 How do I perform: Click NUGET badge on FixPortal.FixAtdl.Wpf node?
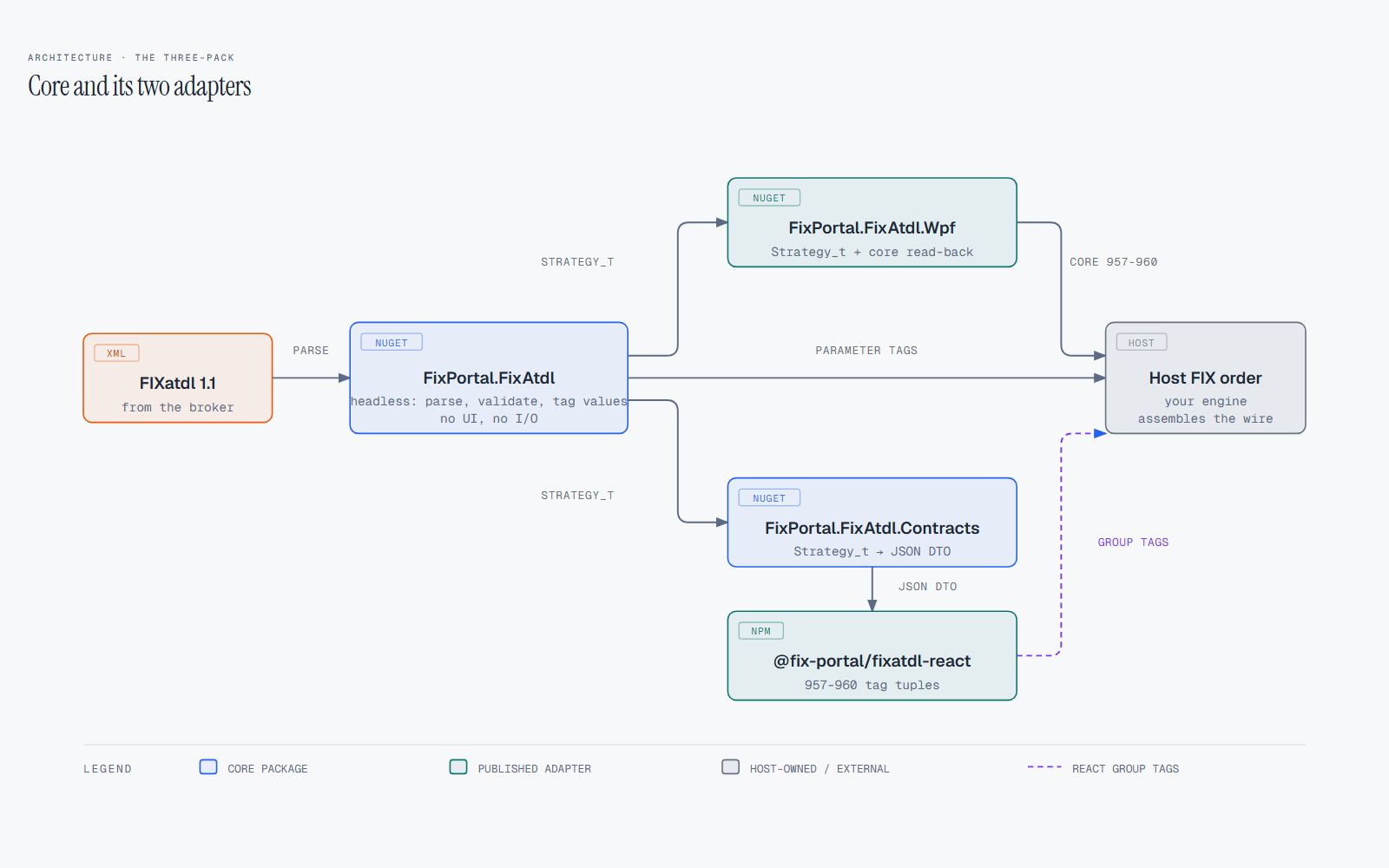(x=769, y=198)
